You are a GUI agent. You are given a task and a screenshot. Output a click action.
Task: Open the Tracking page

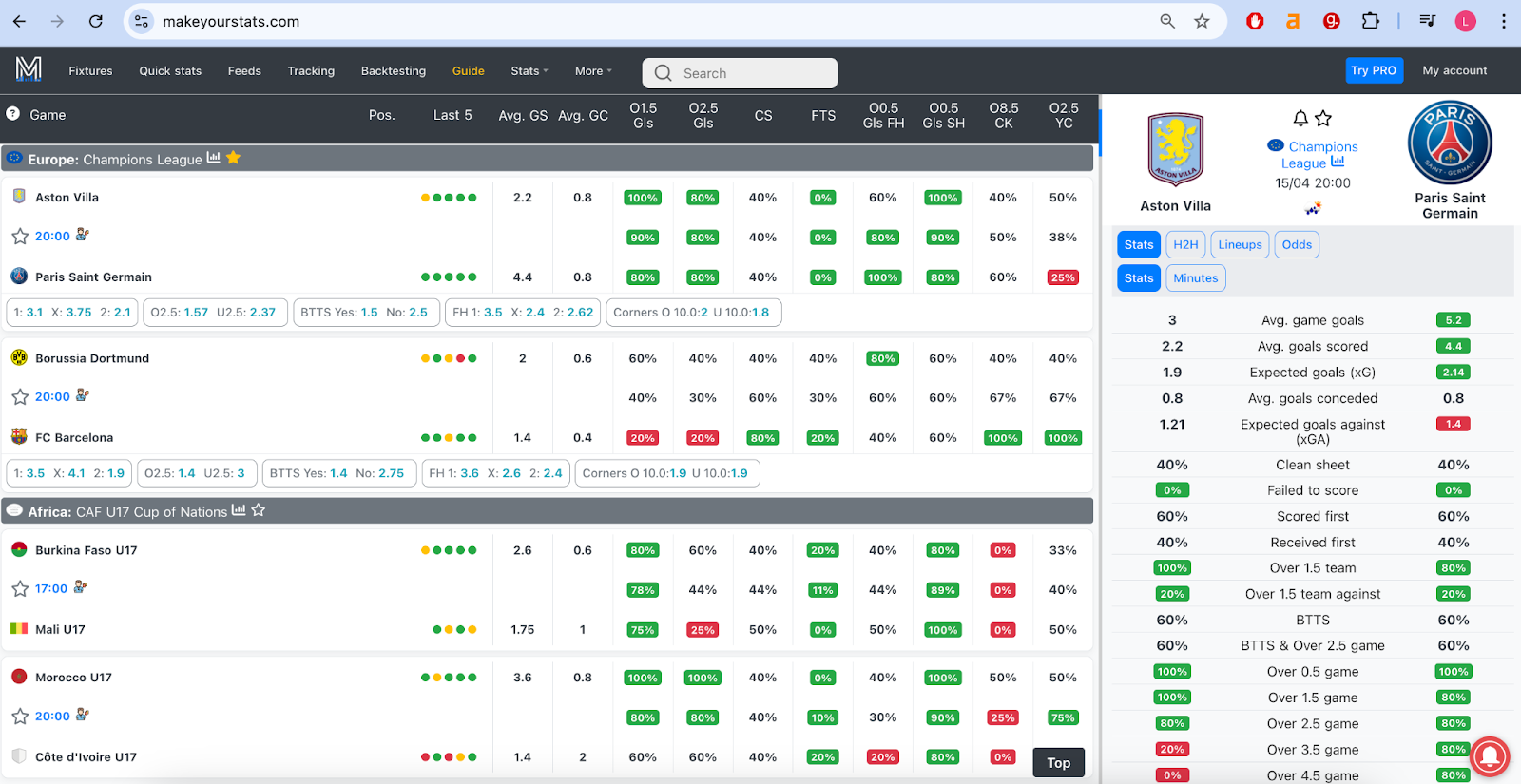pos(311,71)
